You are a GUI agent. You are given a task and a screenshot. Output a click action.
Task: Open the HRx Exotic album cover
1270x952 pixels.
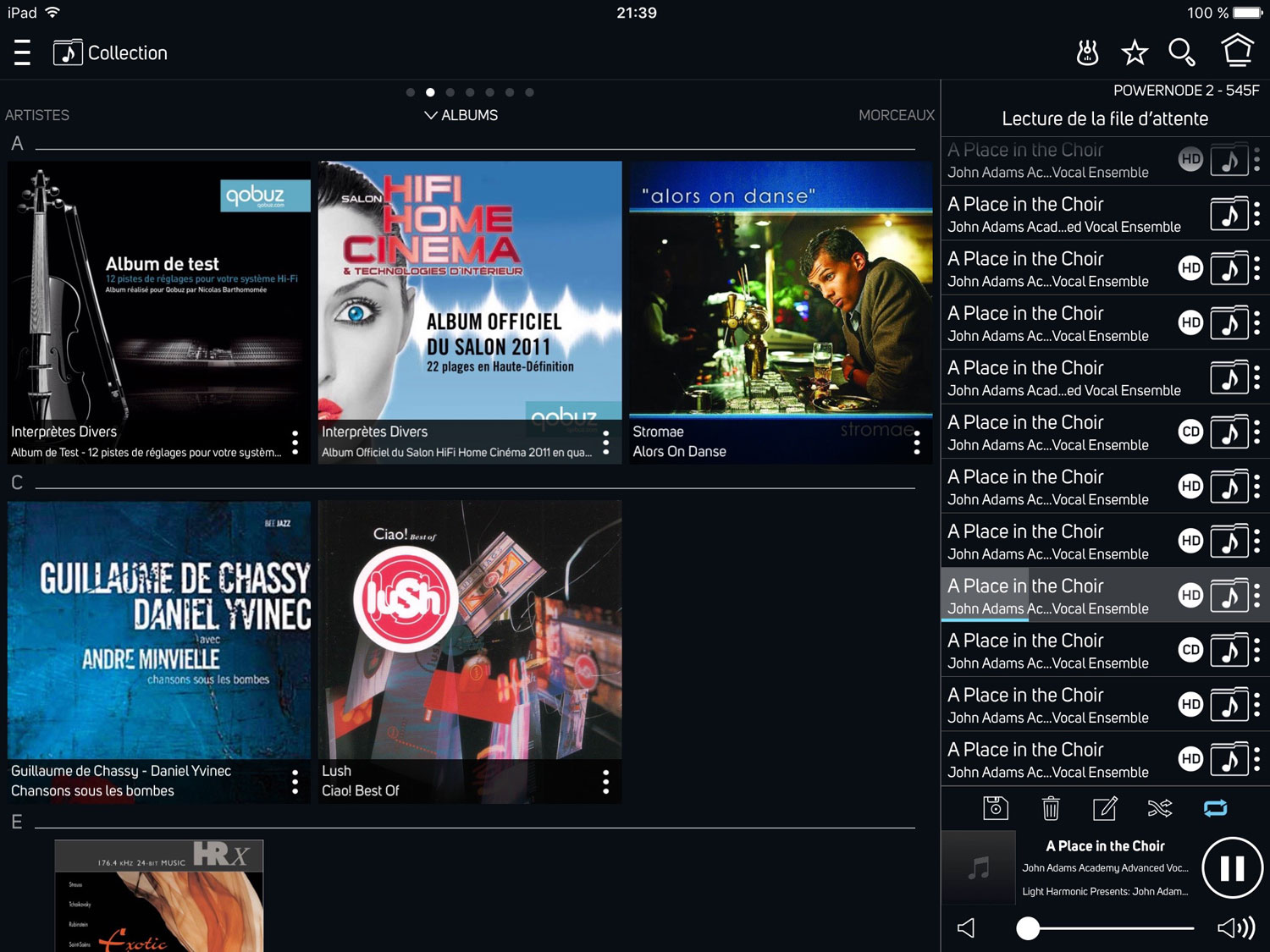(159, 895)
